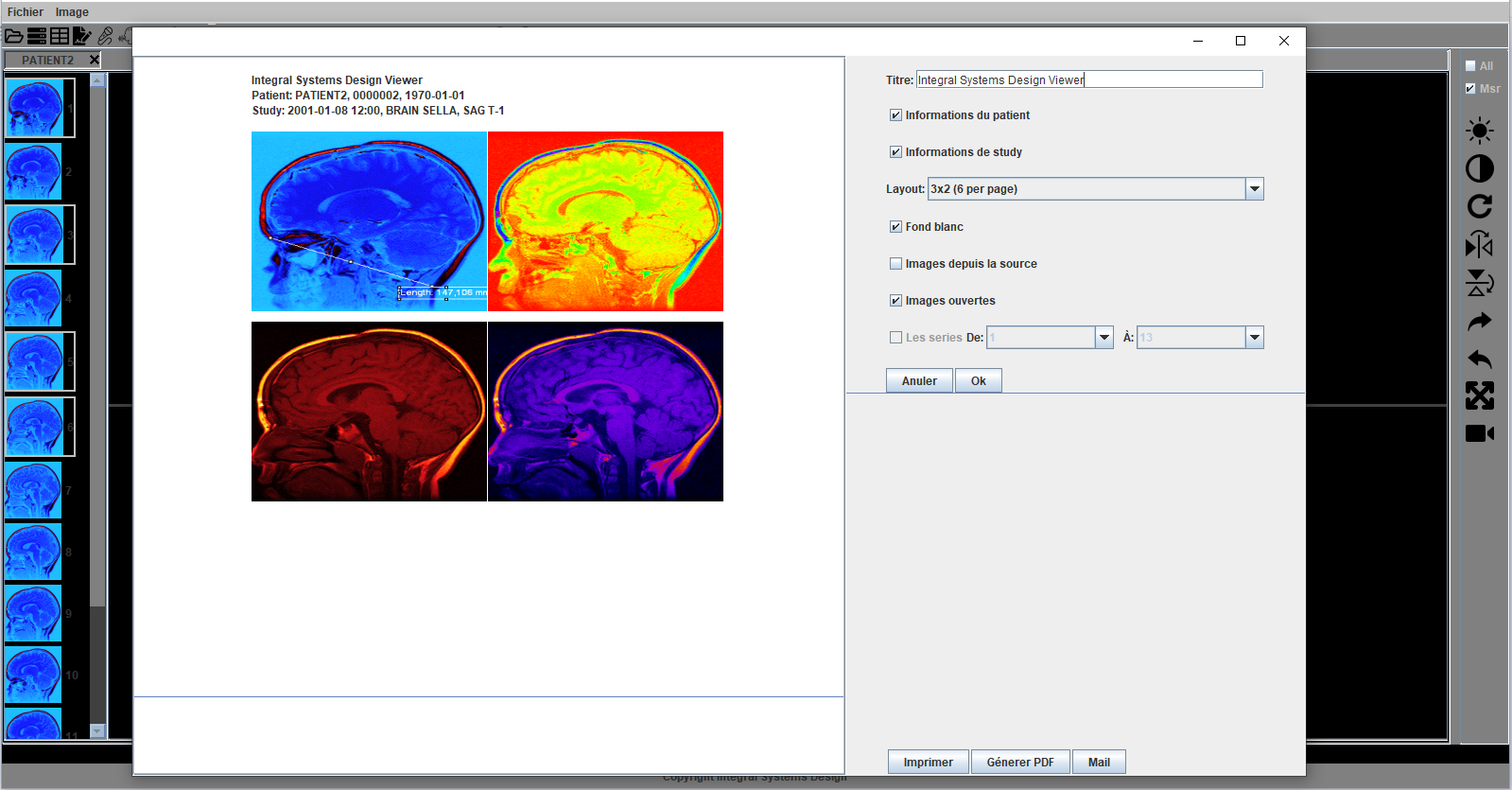
Task: Select thumbnail number 5 in series list
Action: (x=35, y=361)
